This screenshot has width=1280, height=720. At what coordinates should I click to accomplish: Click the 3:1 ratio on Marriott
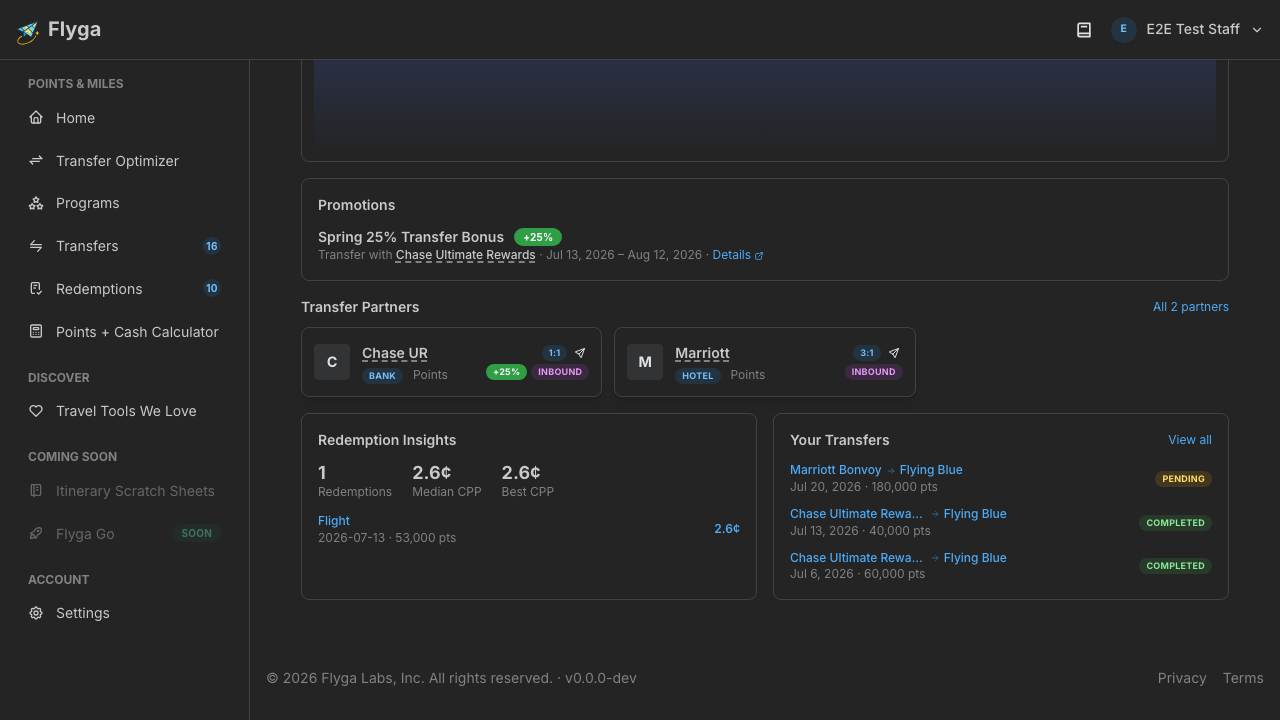[867, 353]
